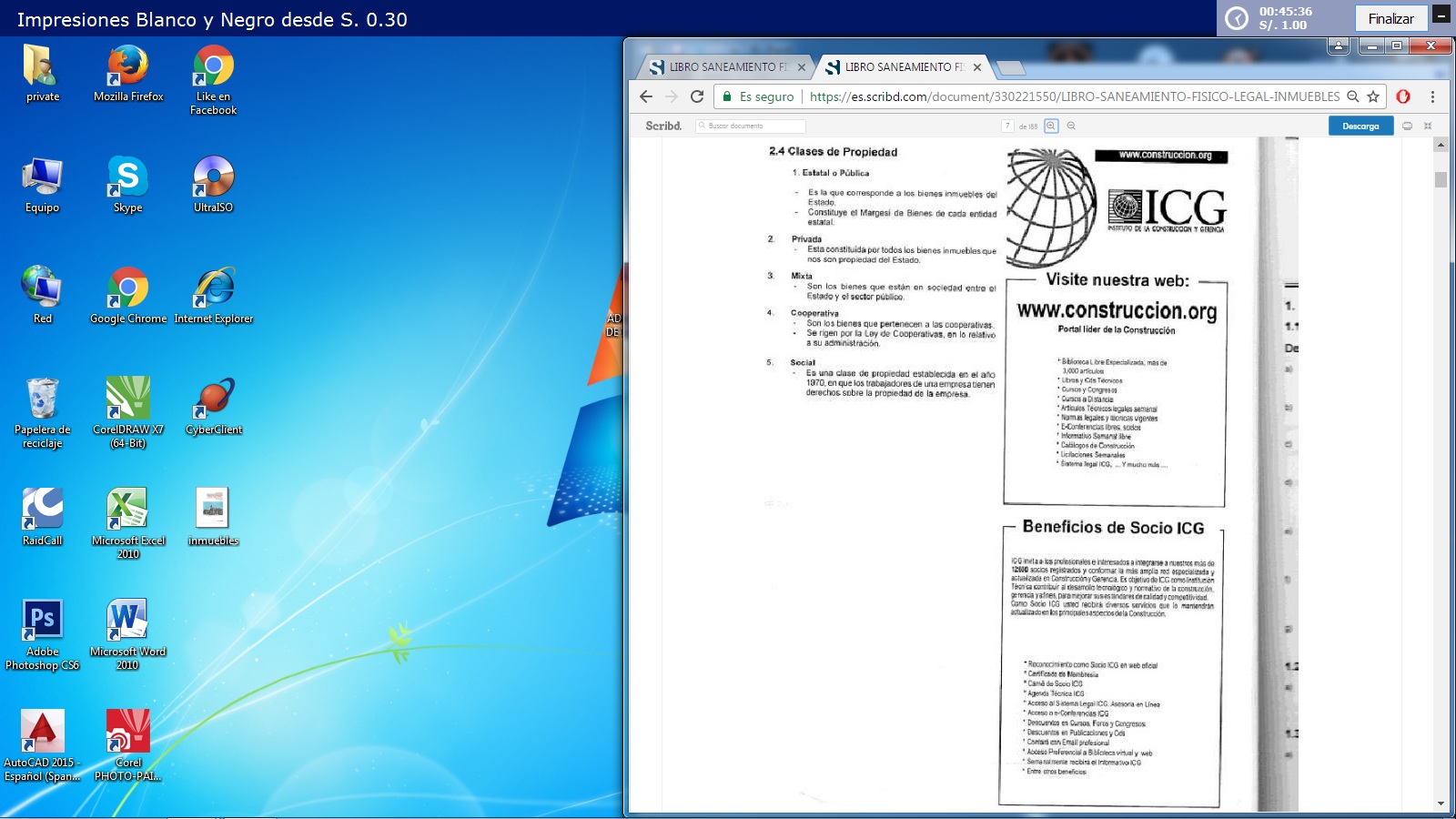1456x819 pixels.
Task: Click the red Opera extension icon
Action: (1403, 96)
